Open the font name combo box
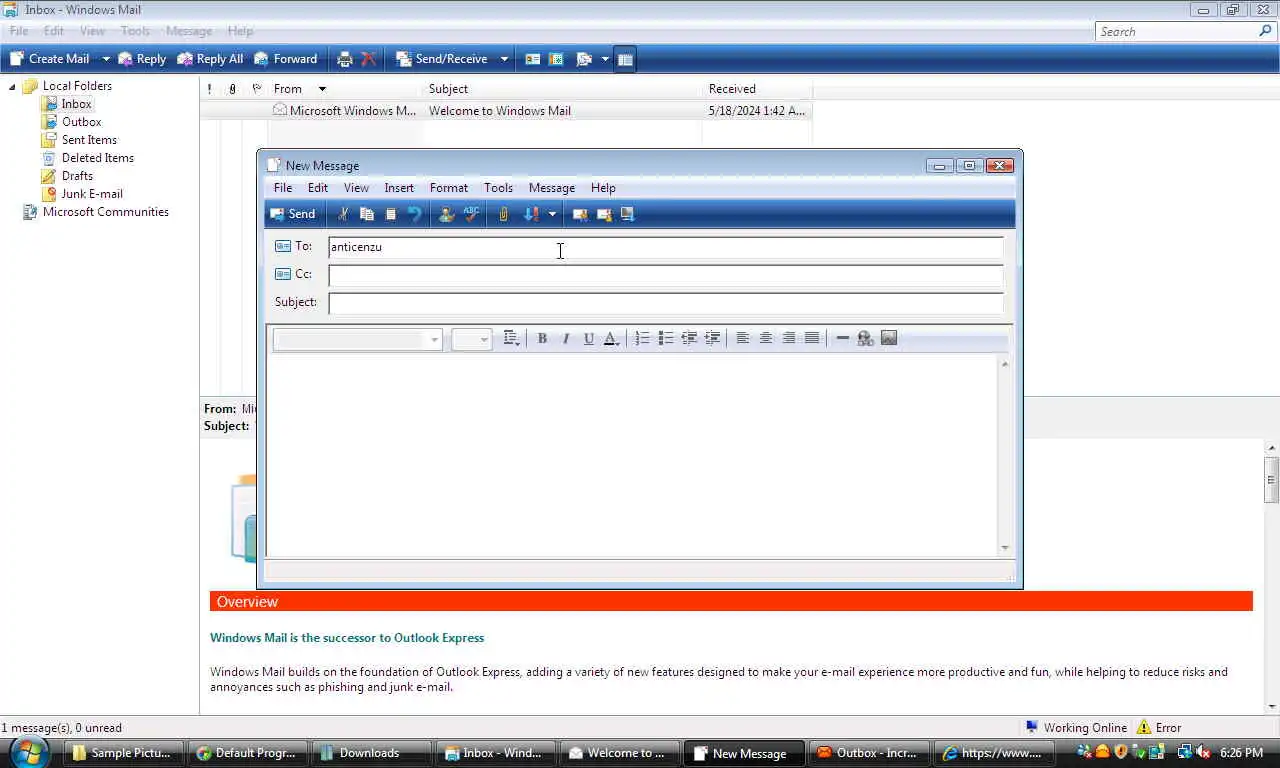The width and height of the screenshot is (1280, 768). tap(357, 339)
